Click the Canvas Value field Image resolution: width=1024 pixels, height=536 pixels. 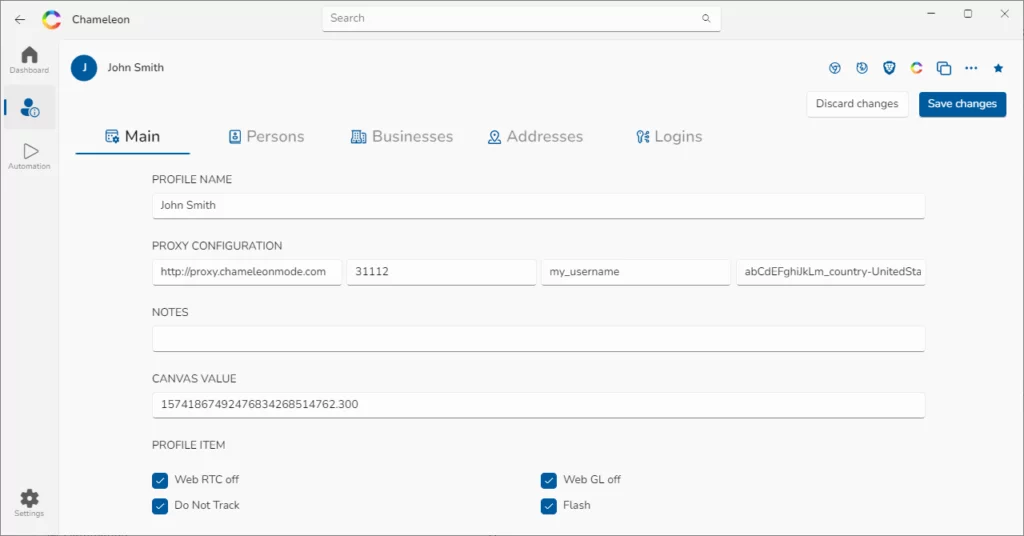pyautogui.click(x=538, y=405)
